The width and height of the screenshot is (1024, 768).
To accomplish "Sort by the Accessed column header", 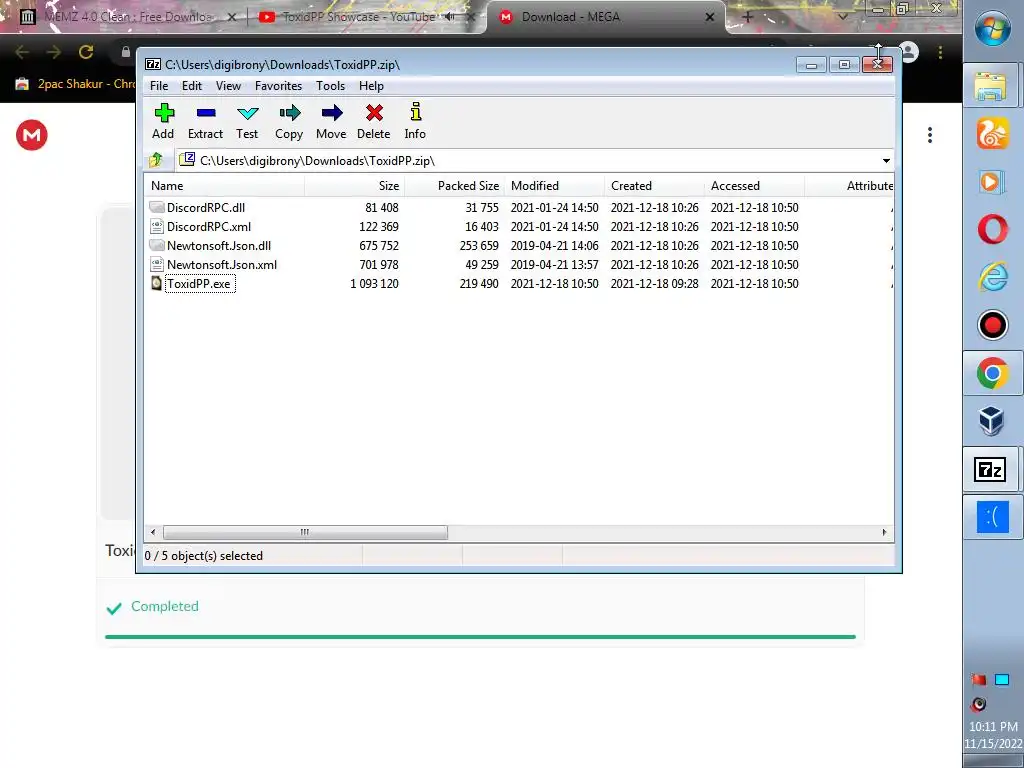I will pos(754,185).
